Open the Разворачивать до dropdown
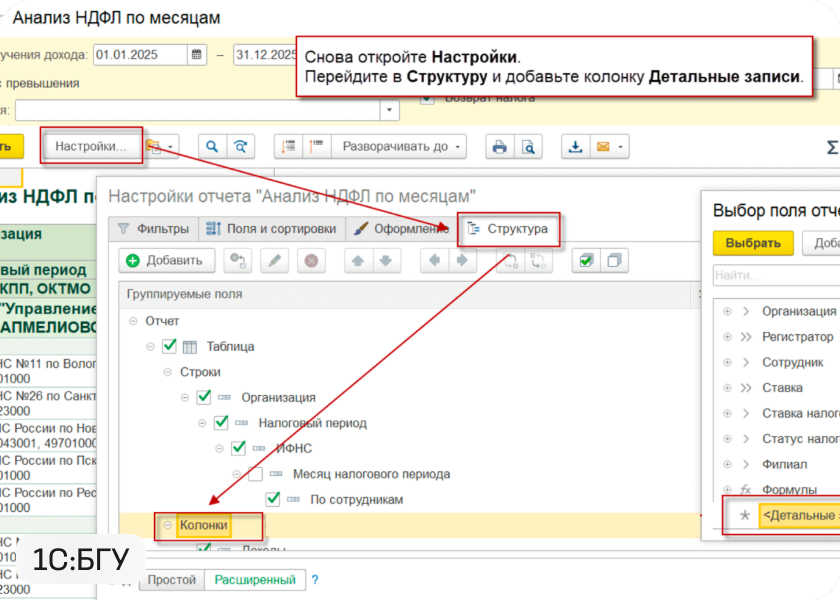Screen dimensions: 840x600 (403, 147)
